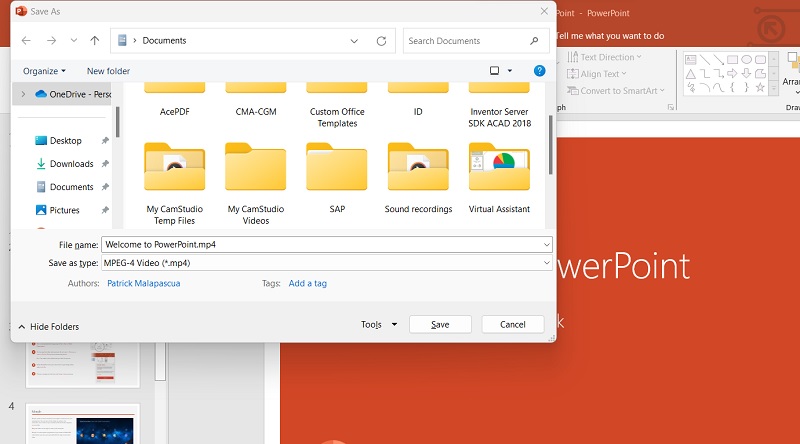Choose the Right Brace shape
The height and width of the screenshot is (444, 800).
click(746, 87)
